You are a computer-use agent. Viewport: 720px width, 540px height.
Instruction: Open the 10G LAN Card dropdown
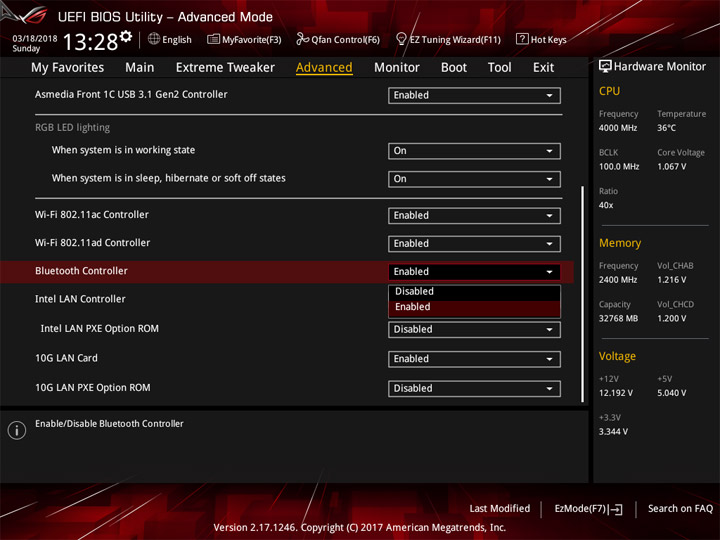coord(474,359)
